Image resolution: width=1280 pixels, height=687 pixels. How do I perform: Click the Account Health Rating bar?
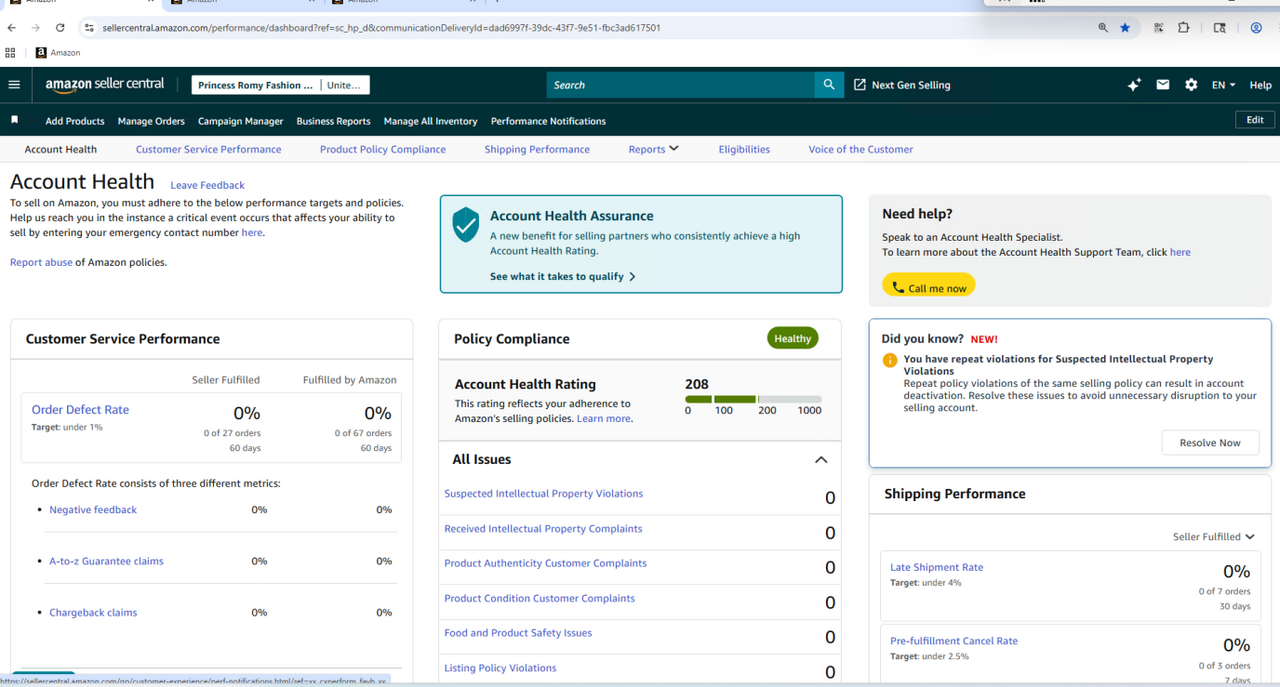pyautogui.click(x=752, y=399)
